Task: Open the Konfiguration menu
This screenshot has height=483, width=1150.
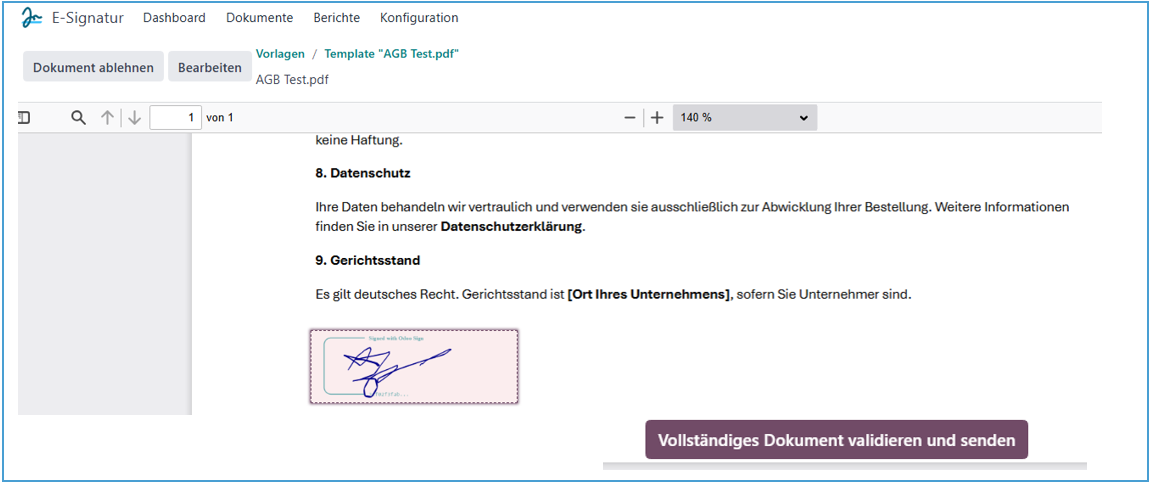Action: 419,18
